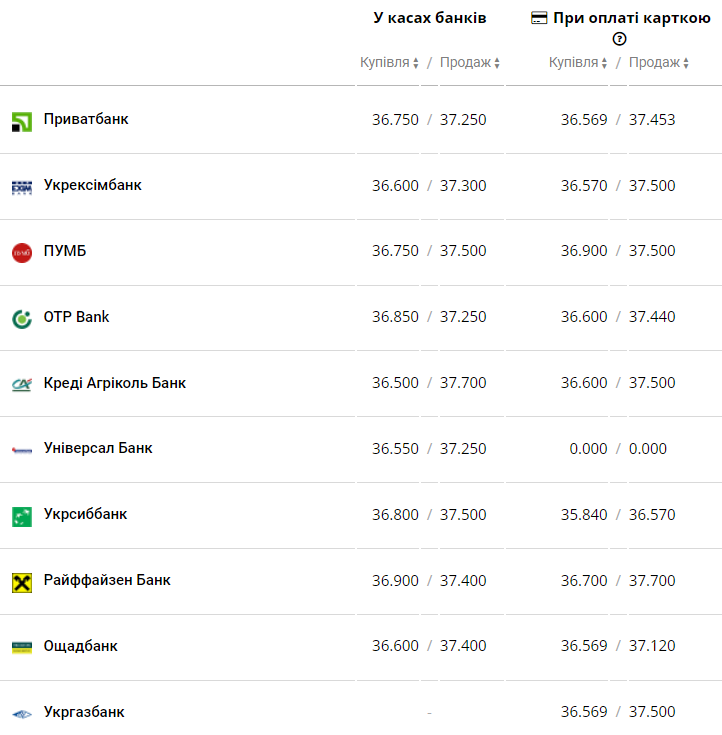The height and width of the screenshot is (735, 722).
Task: Open the Універсал Банк link
Action: [x=98, y=448]
